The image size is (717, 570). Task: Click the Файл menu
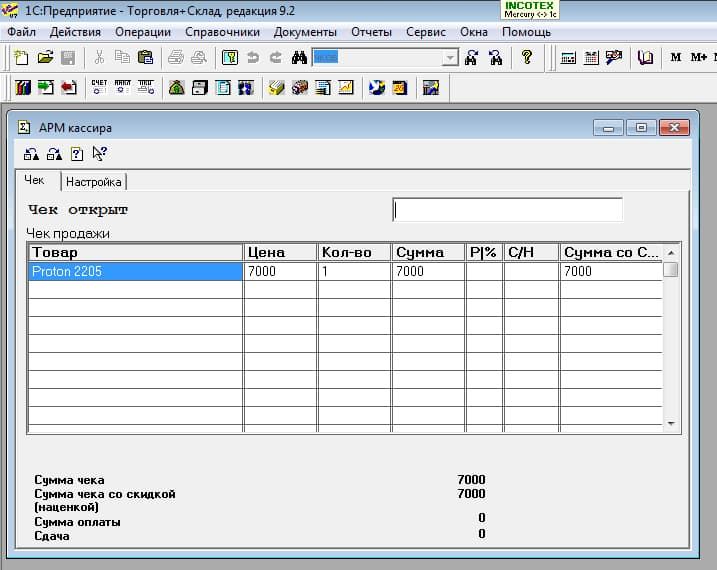click(x=21, y=32)
